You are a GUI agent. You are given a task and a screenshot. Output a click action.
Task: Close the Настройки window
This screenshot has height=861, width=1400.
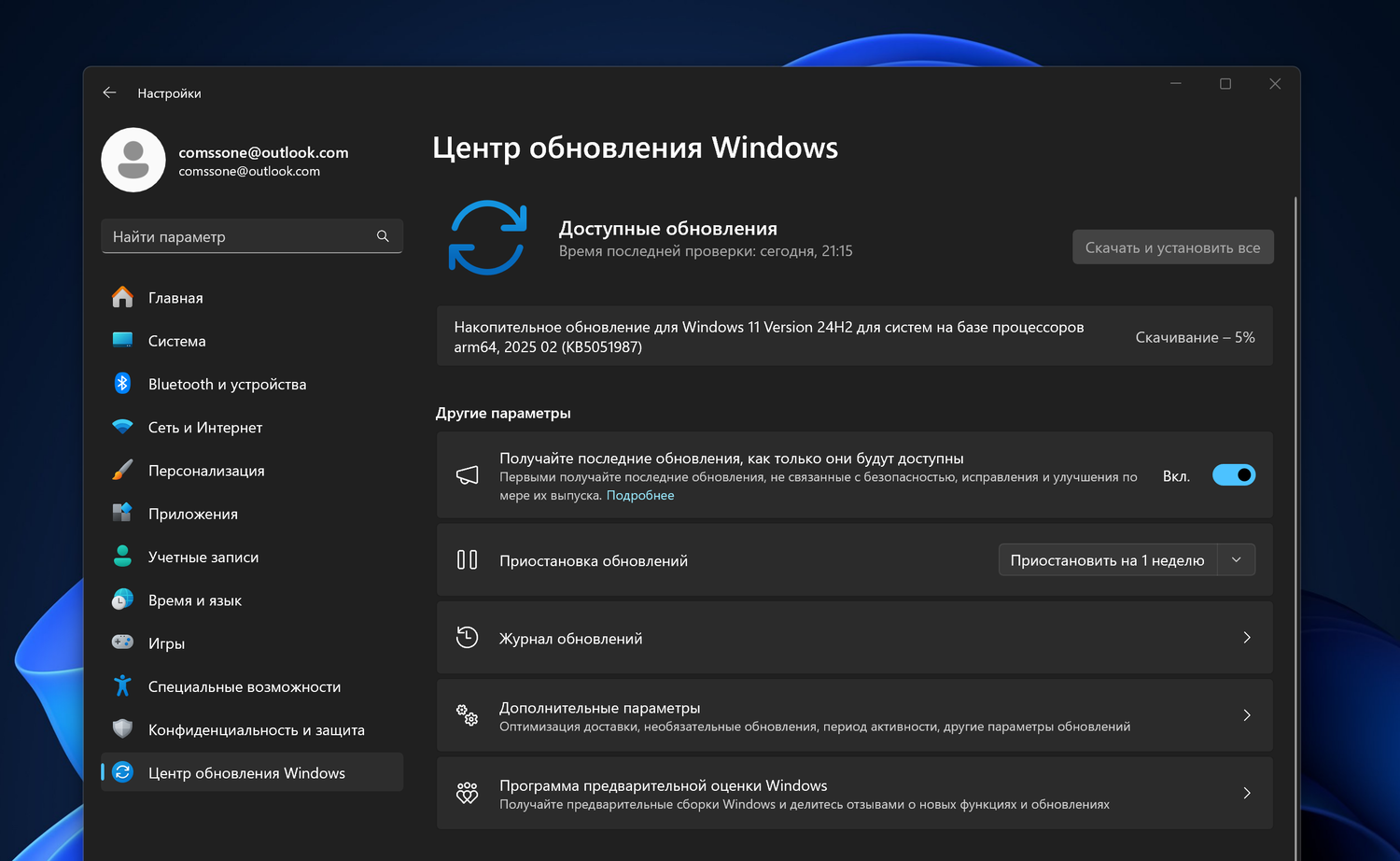coord(1275,84)
